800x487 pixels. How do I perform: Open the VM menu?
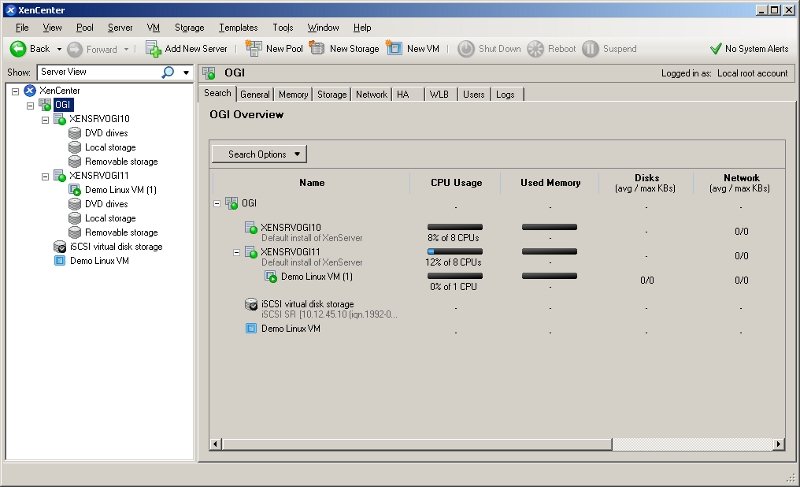(x=153, y=28)
